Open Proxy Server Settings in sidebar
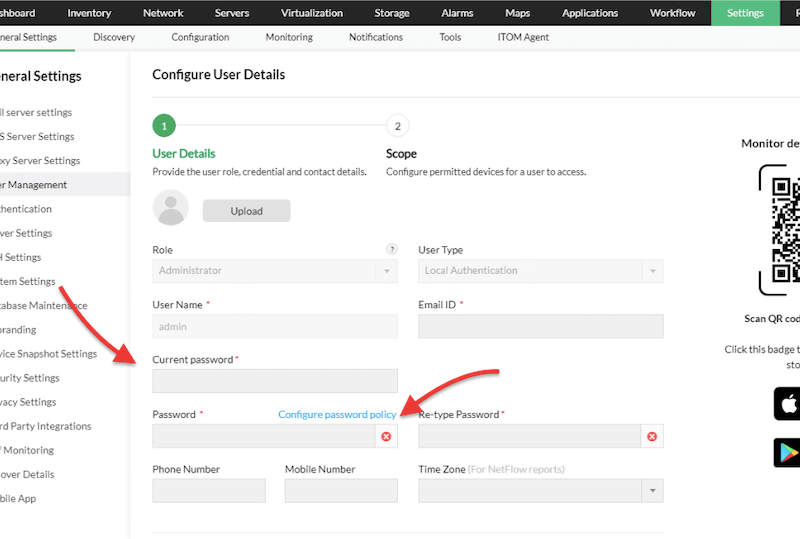The width and height of the screenshot is (800, 539). [40, 161]
